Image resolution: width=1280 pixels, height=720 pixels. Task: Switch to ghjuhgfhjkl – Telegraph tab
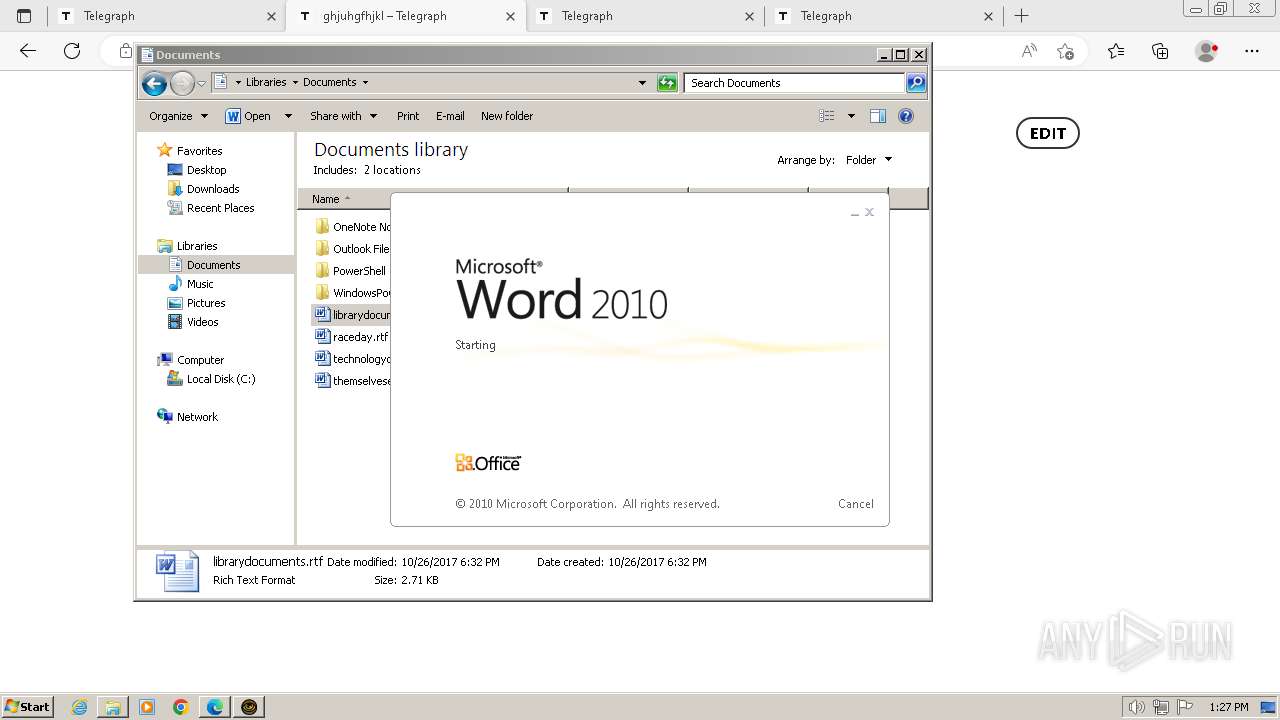[406, 16]
